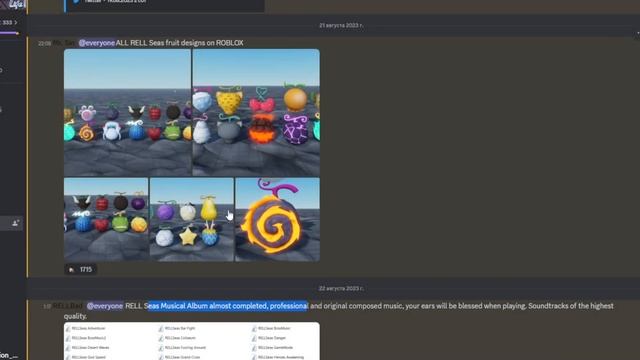Image resolution: width=640 pixels, height=360 pixels.
Task: Click the purple server boost progress bar
Action: [x=9, y=33]
